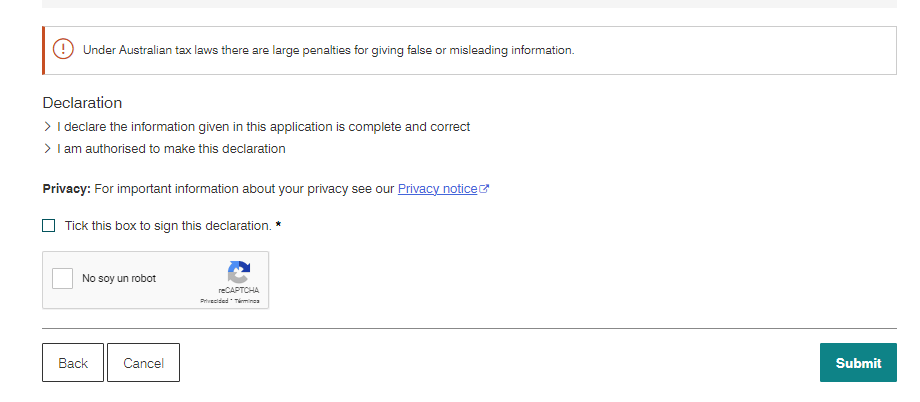Click 'Tick this box to sign this declaration' label
This screenshot has width=920, height=402.
(x=167, y=226)
